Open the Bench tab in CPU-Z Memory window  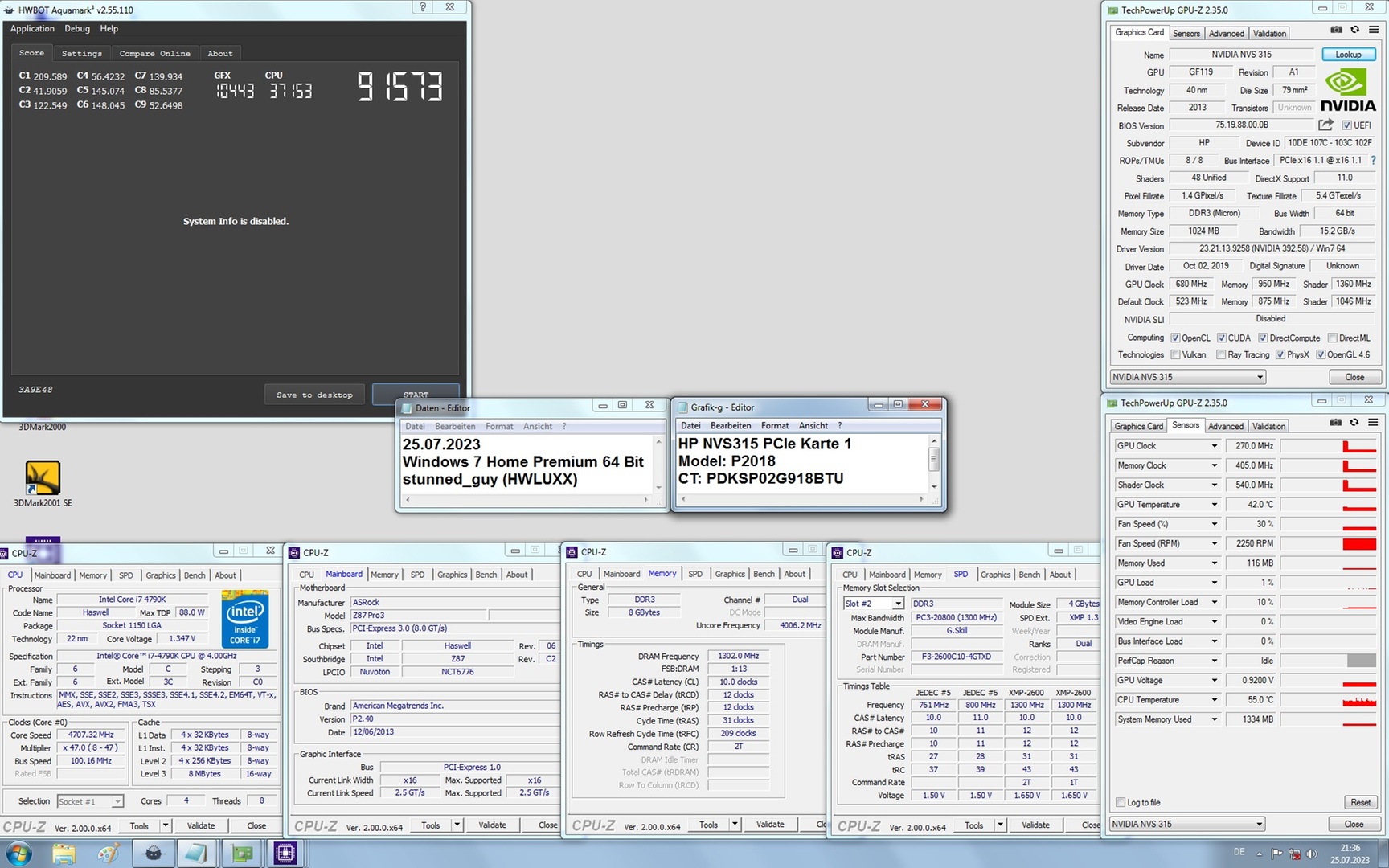[x=764, y=574]
